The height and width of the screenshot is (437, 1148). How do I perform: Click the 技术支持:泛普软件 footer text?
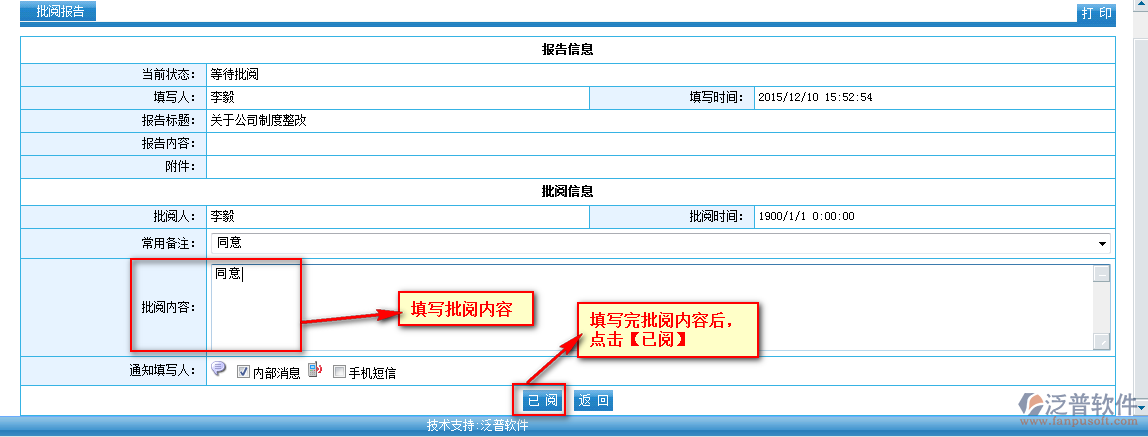click(477, 425)
